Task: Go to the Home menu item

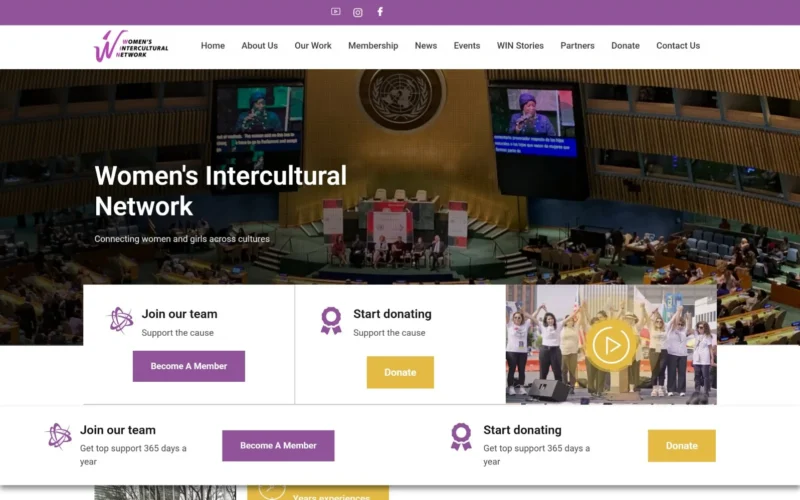Action: click(213, 45)
